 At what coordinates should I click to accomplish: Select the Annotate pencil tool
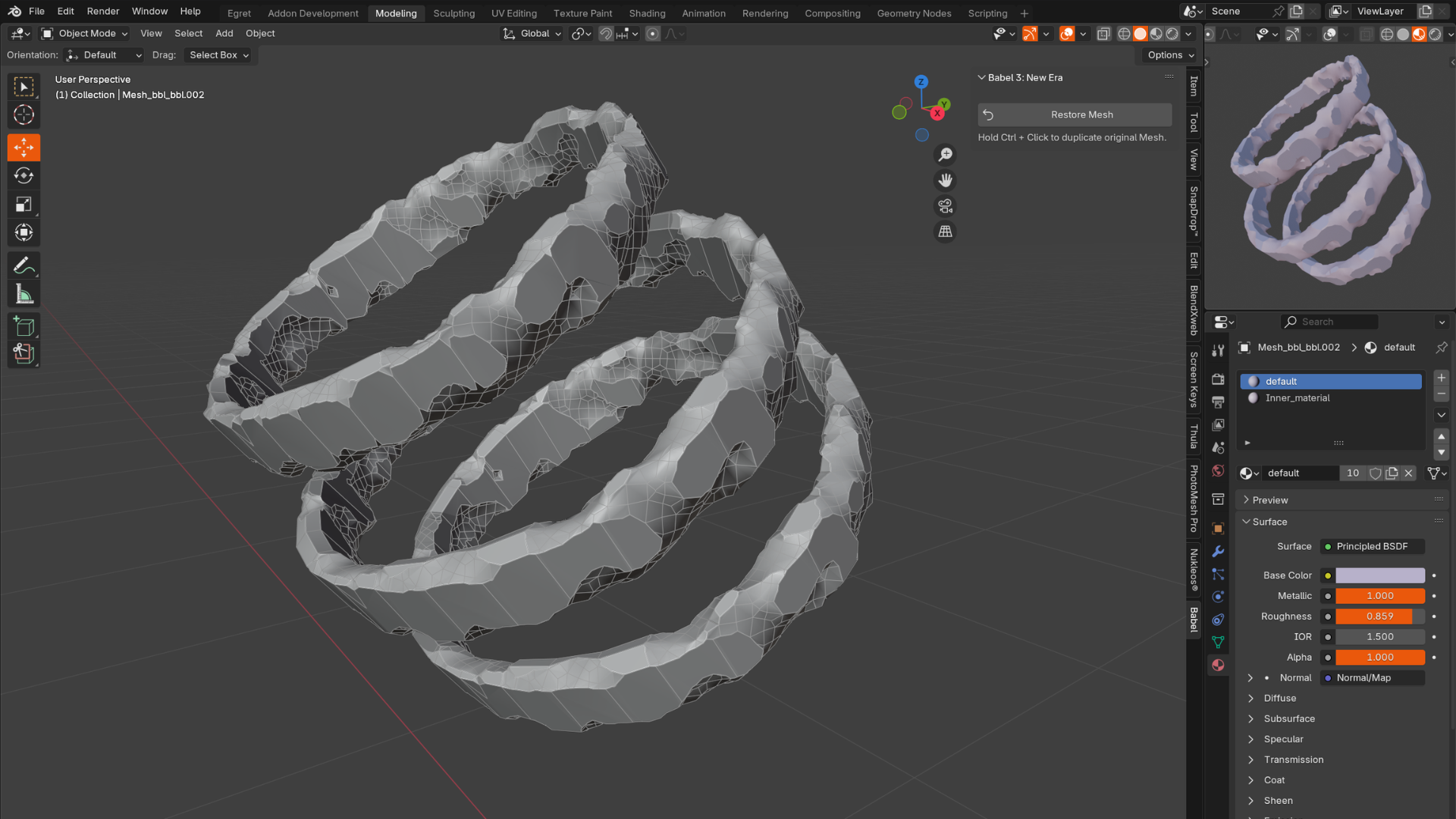(x=24, y=265)
